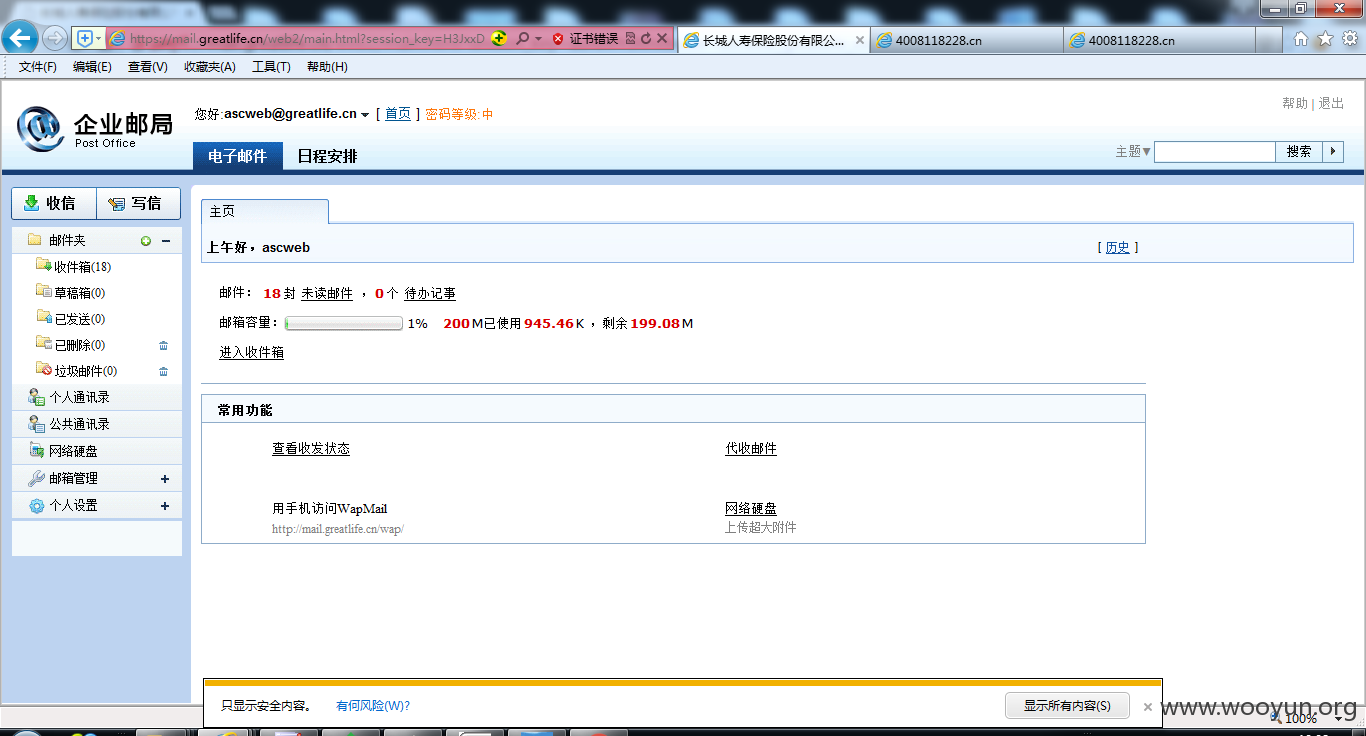Click the 历史 link
The width and height of the screenshot is (1366, 736).
(1118, 247)
